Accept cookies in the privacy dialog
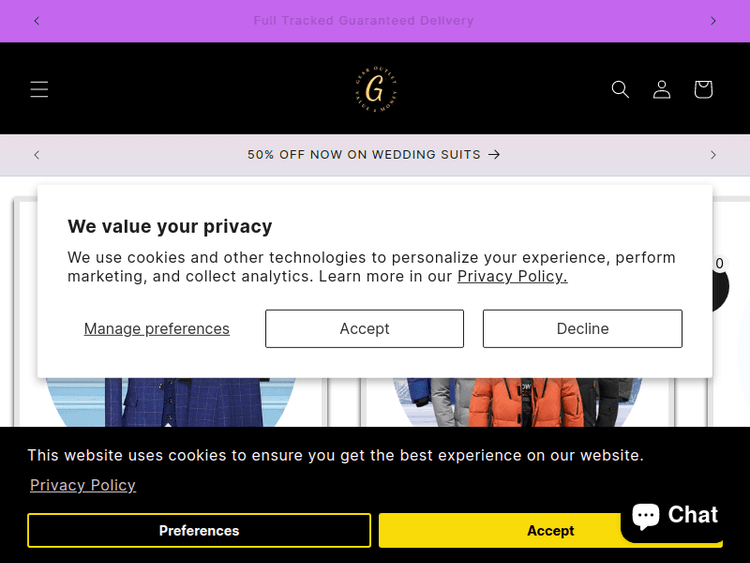The height and width of the screenshot is (563, 750). (x=364, y=329)
